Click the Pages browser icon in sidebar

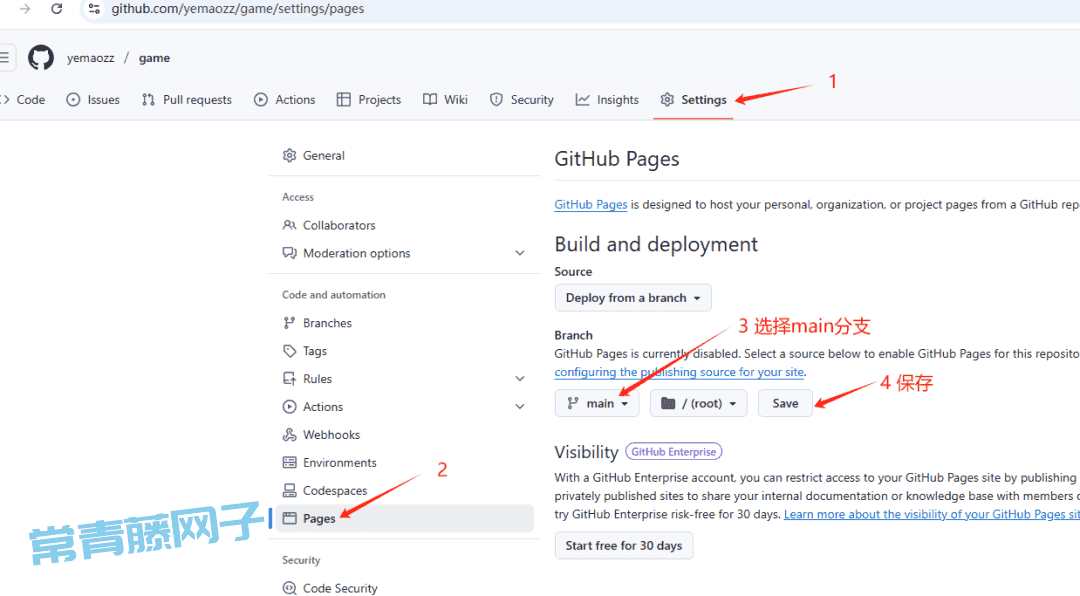tap(289, 519)
